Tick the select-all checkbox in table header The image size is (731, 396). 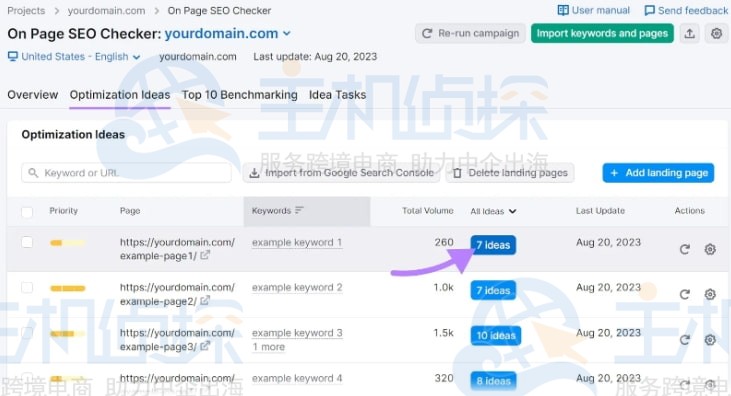click(x=27, y=212)
